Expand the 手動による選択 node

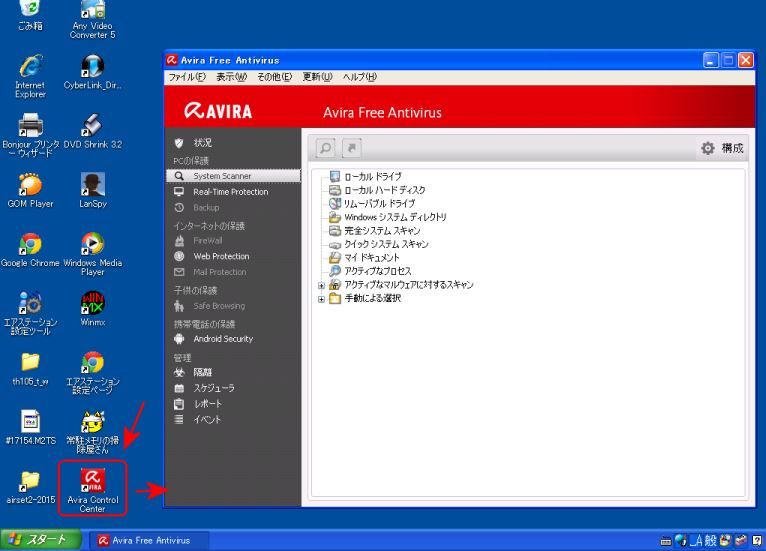(321, 299)
